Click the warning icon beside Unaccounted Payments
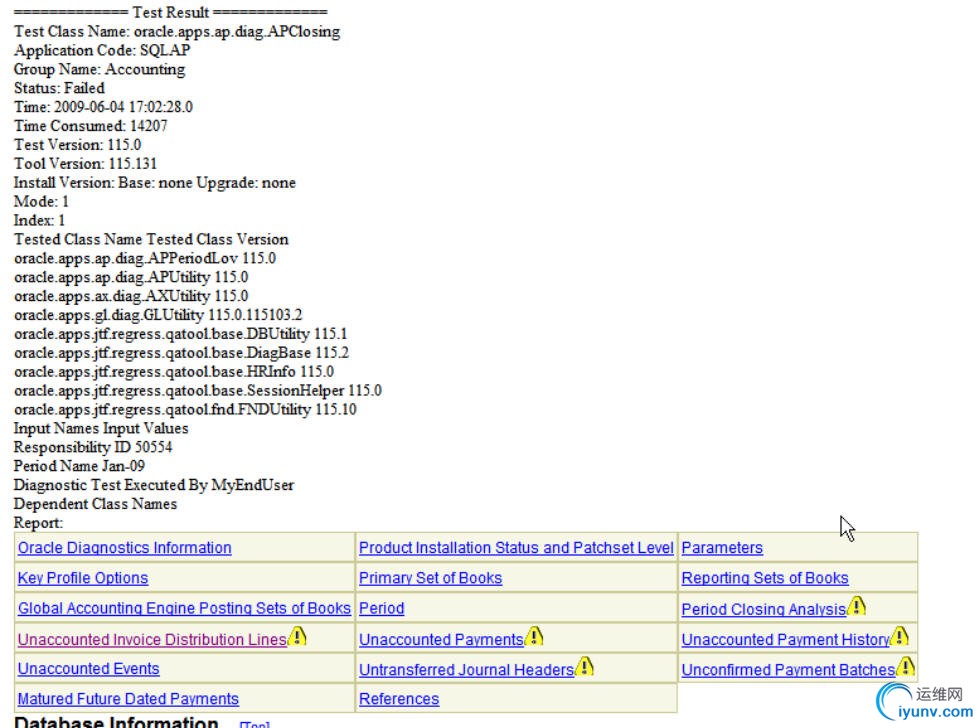Image resolution: width=979 pixels, height=728 pixels. [x=534, y=636]
